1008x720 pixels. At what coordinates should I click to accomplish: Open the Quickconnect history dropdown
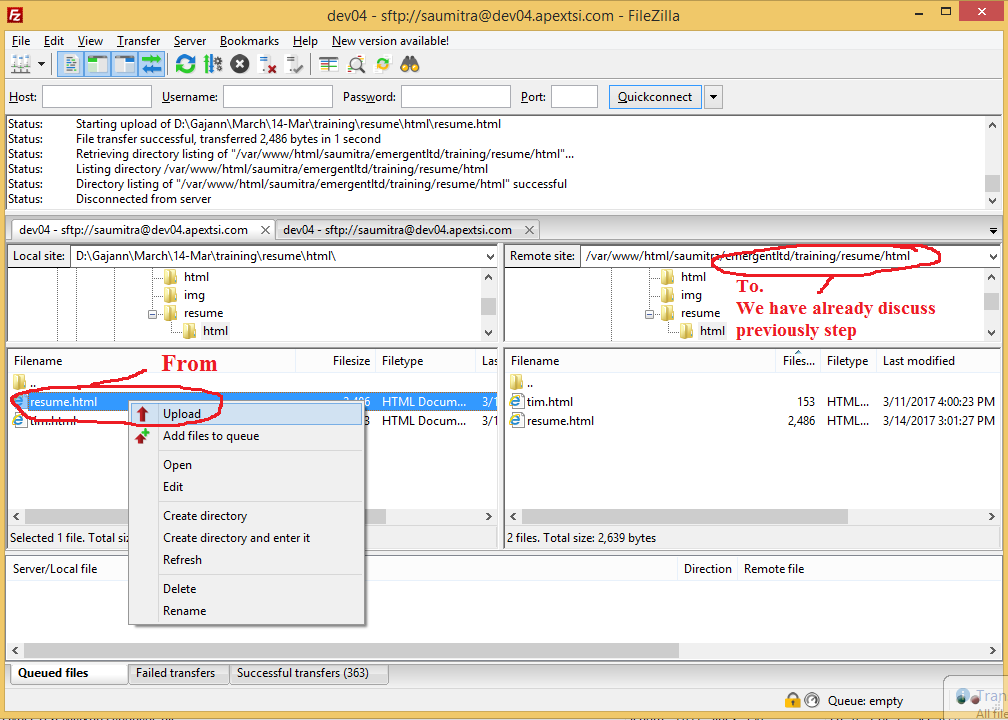point(714,98)
